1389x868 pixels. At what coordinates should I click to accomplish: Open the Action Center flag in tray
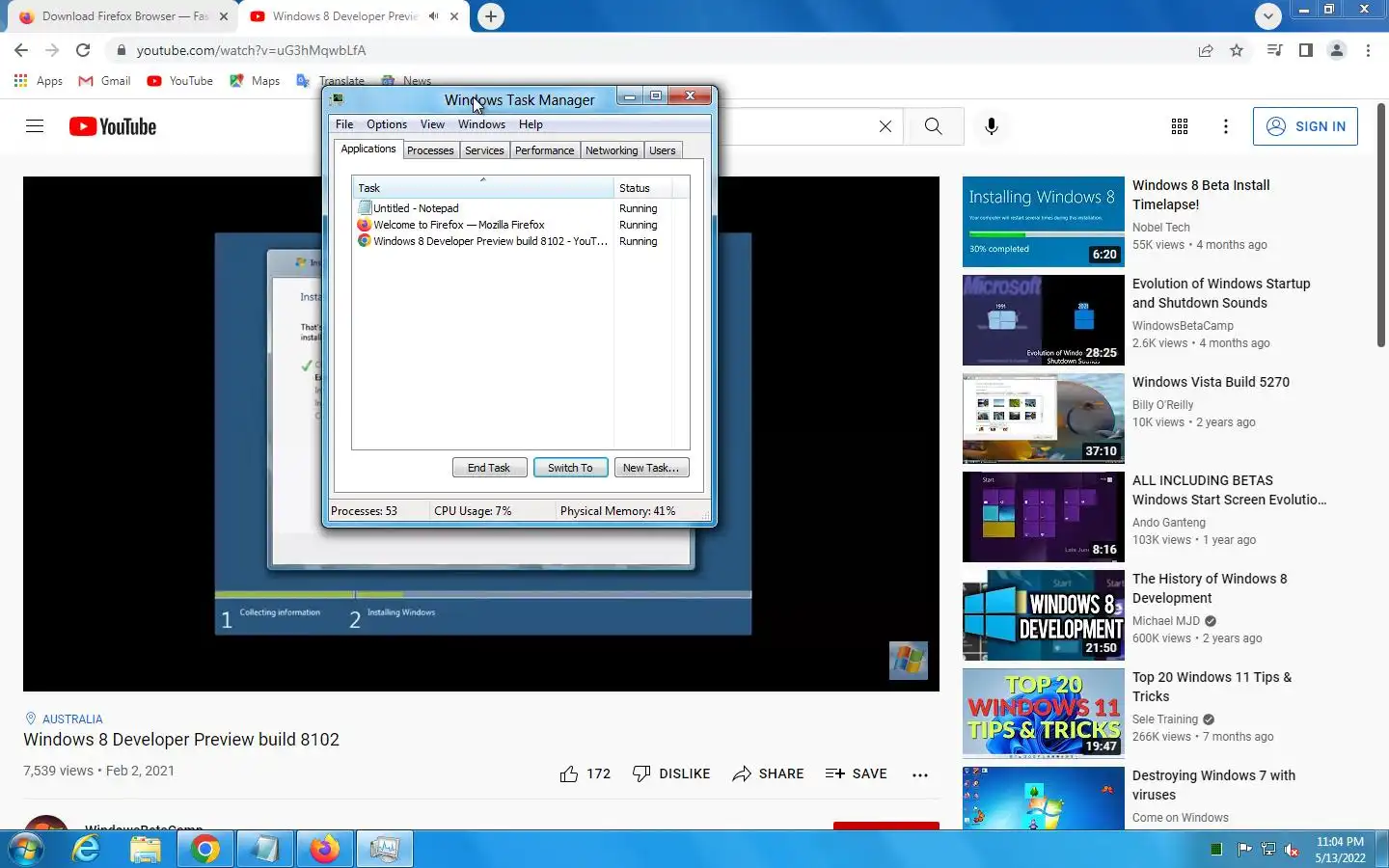pyautogui.click(x=1244, y=850)
